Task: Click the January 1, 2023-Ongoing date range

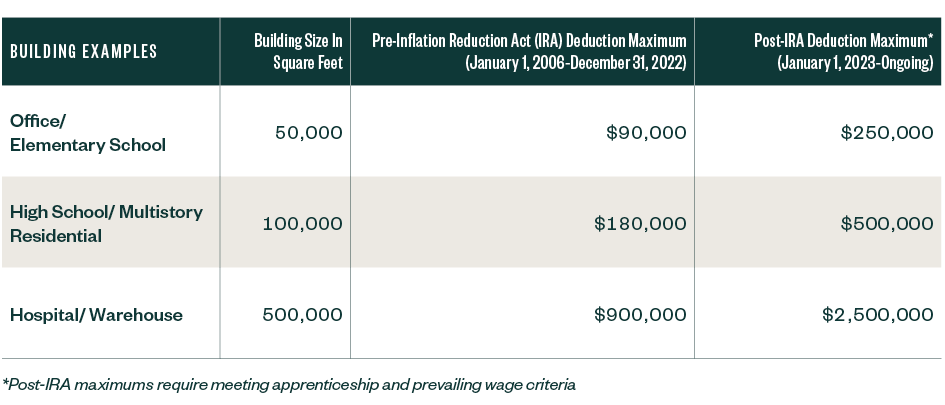Action: tap(856, 63)
